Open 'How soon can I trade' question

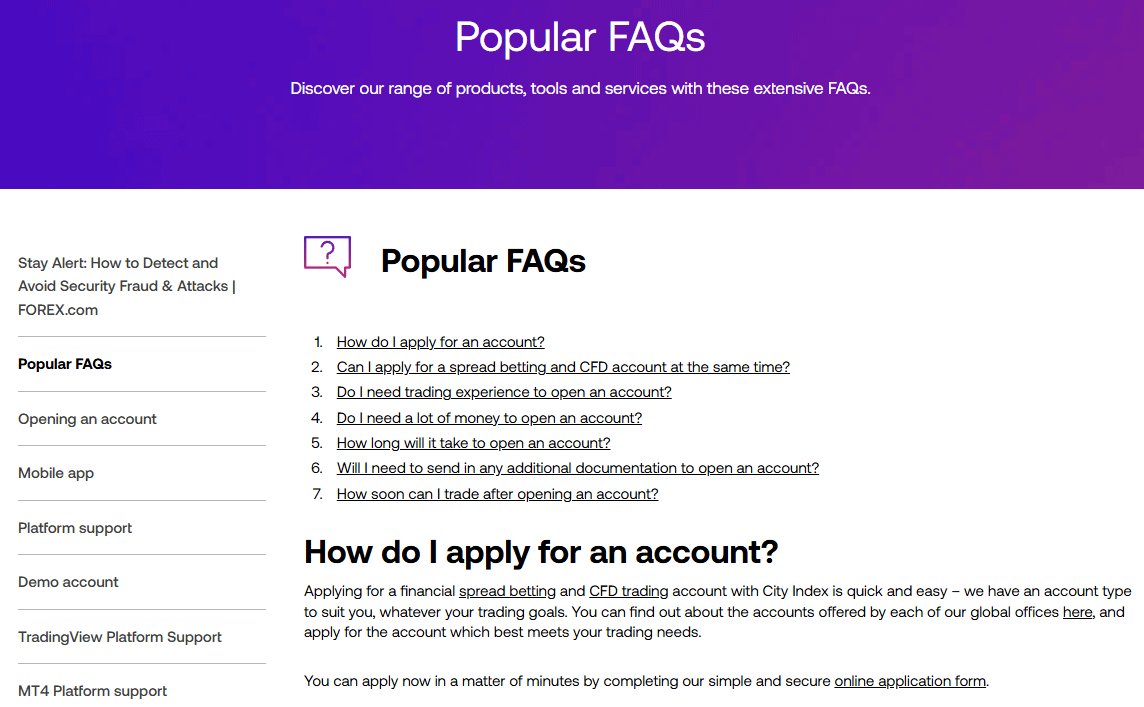[x=497, y=494]
